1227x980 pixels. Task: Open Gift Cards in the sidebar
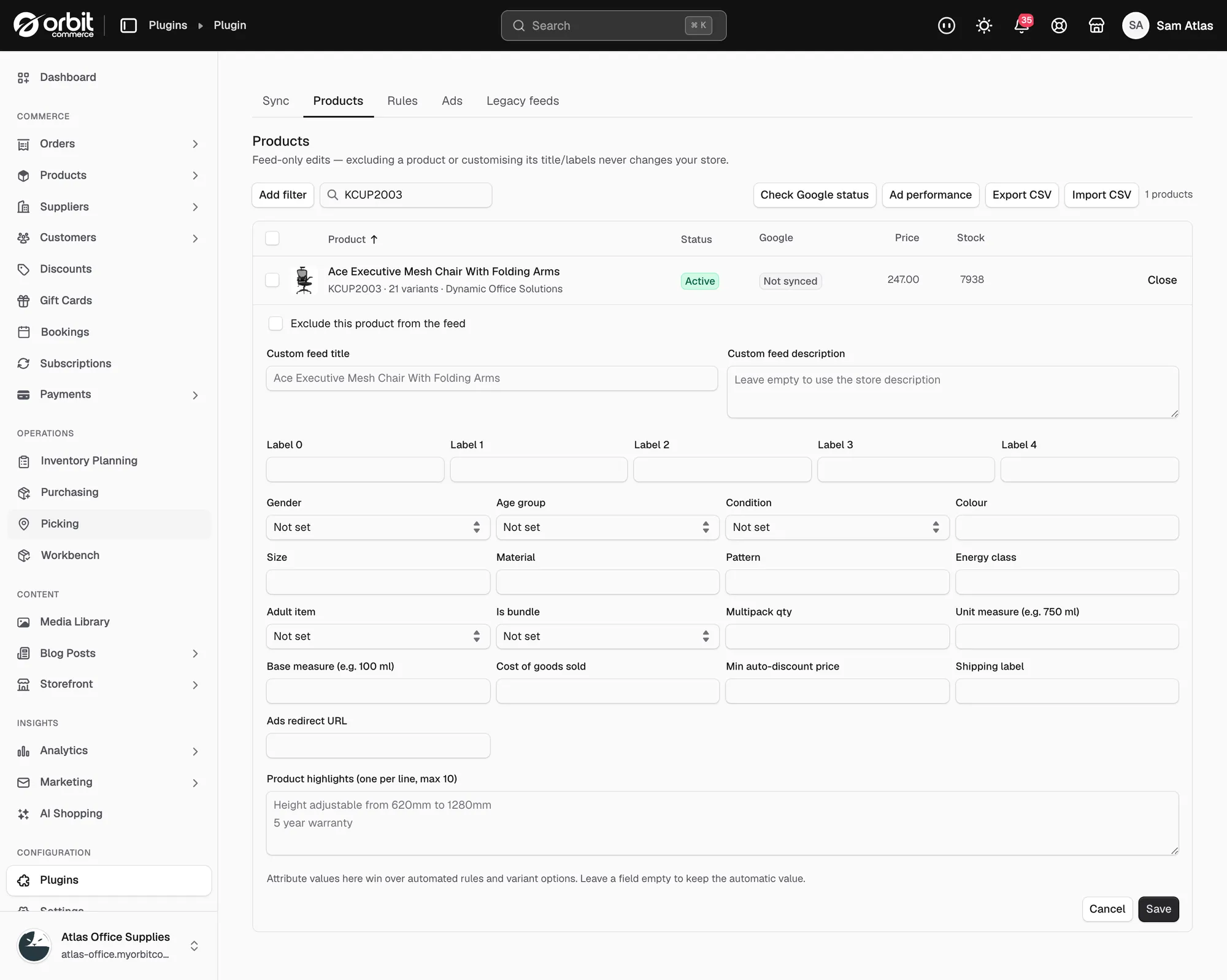click(x=109, y=301)
